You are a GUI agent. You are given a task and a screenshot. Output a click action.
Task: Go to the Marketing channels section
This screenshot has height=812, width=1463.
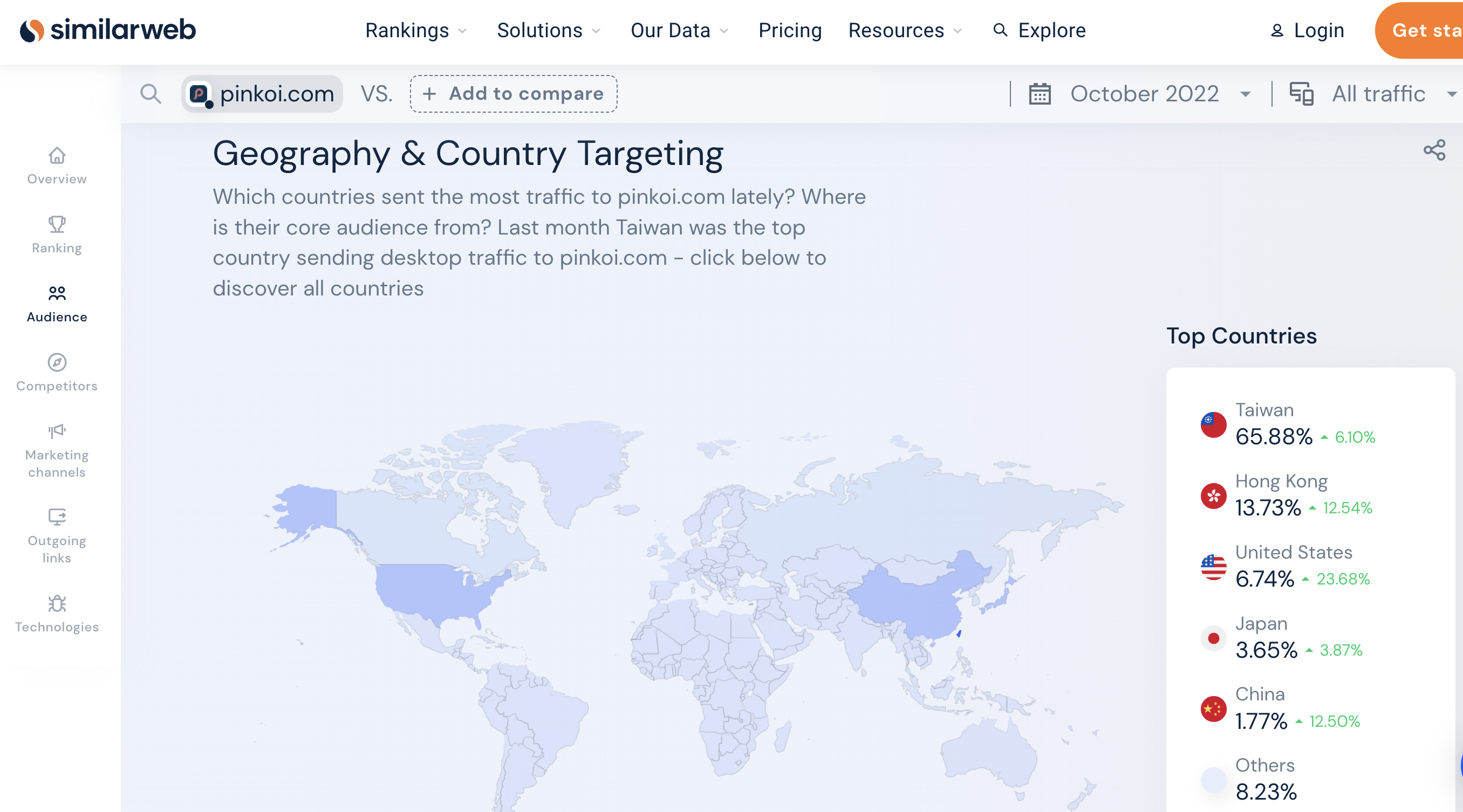[57, 451]
